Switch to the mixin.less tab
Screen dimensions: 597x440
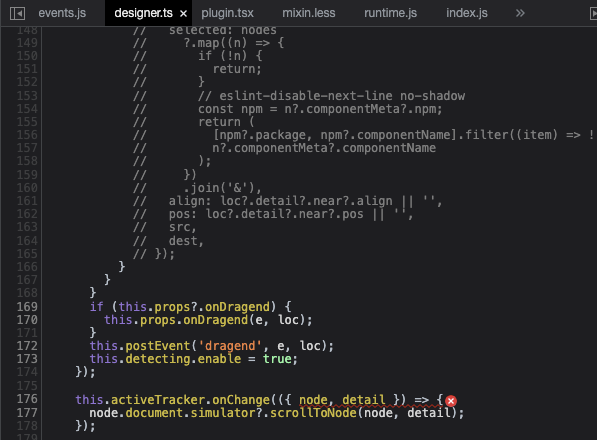[308, 13]
